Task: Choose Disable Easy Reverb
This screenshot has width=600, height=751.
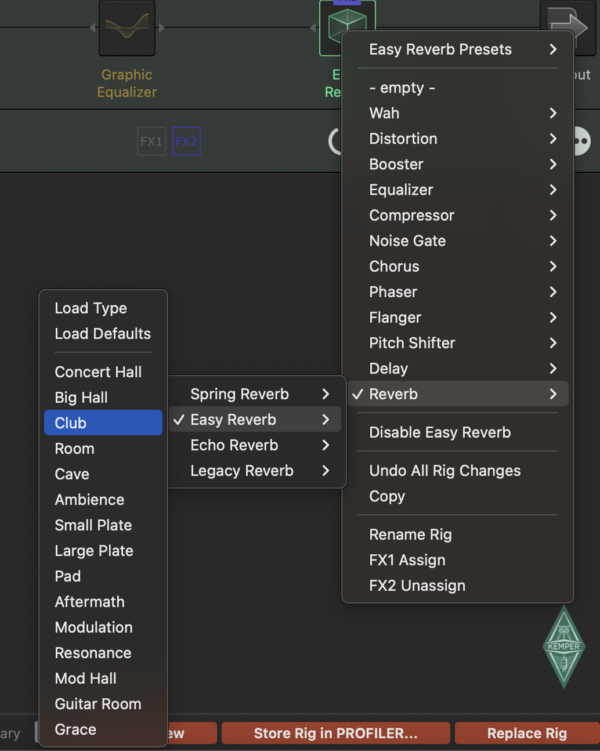Action: coord(458,432)
